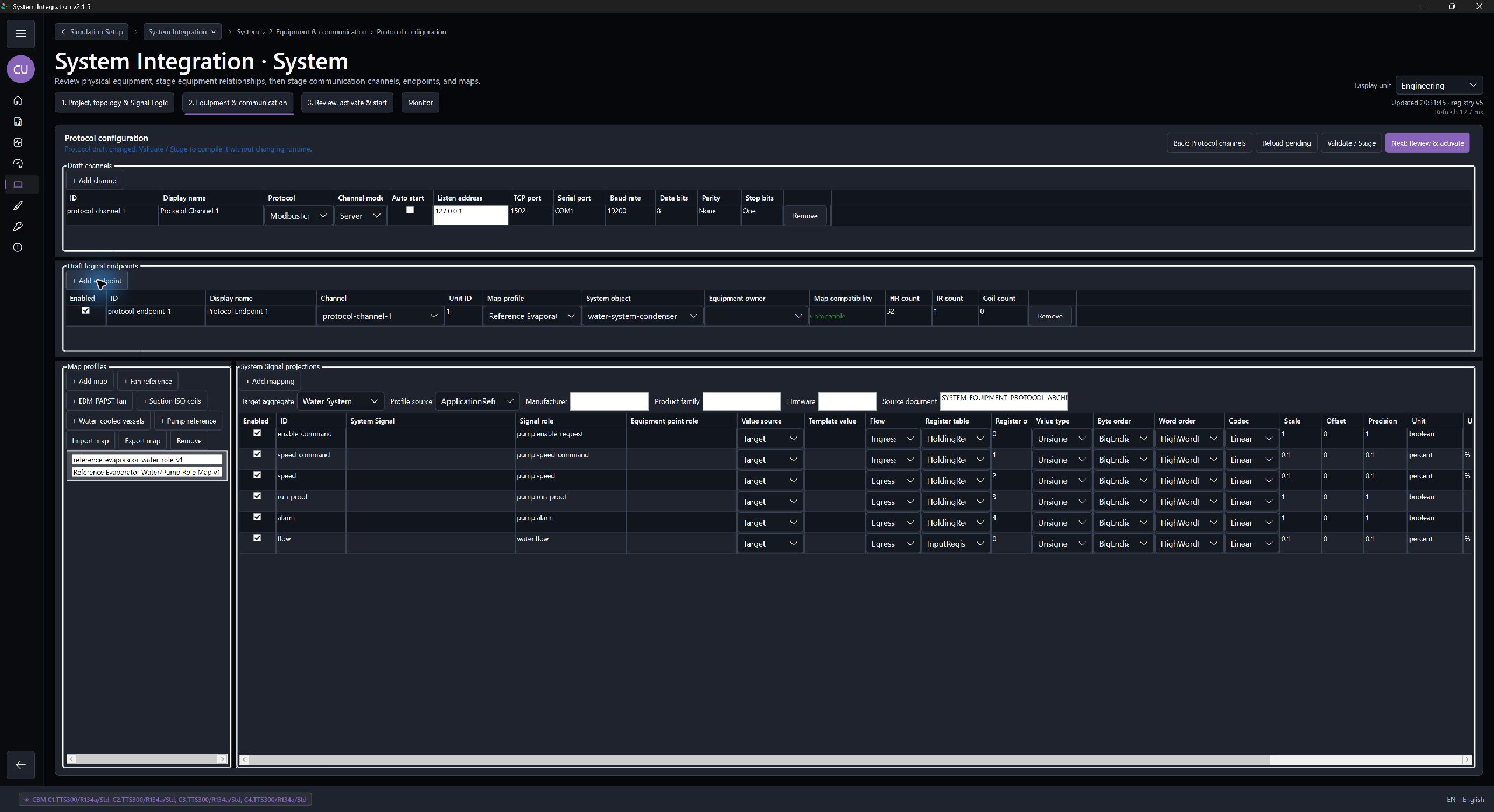Uncheck Enabled for run proof mapping

257,496
